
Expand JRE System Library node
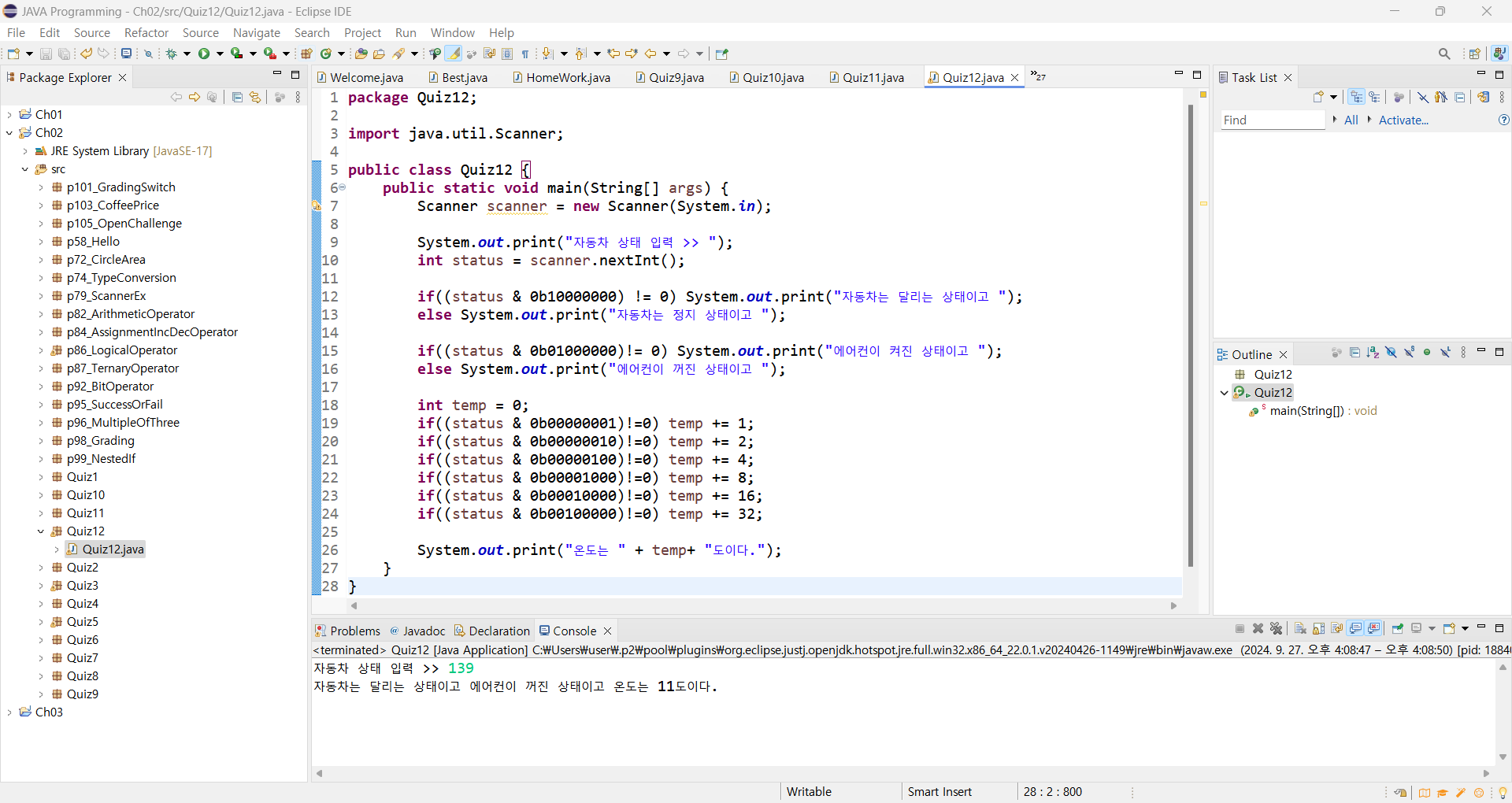coord(25,151)
